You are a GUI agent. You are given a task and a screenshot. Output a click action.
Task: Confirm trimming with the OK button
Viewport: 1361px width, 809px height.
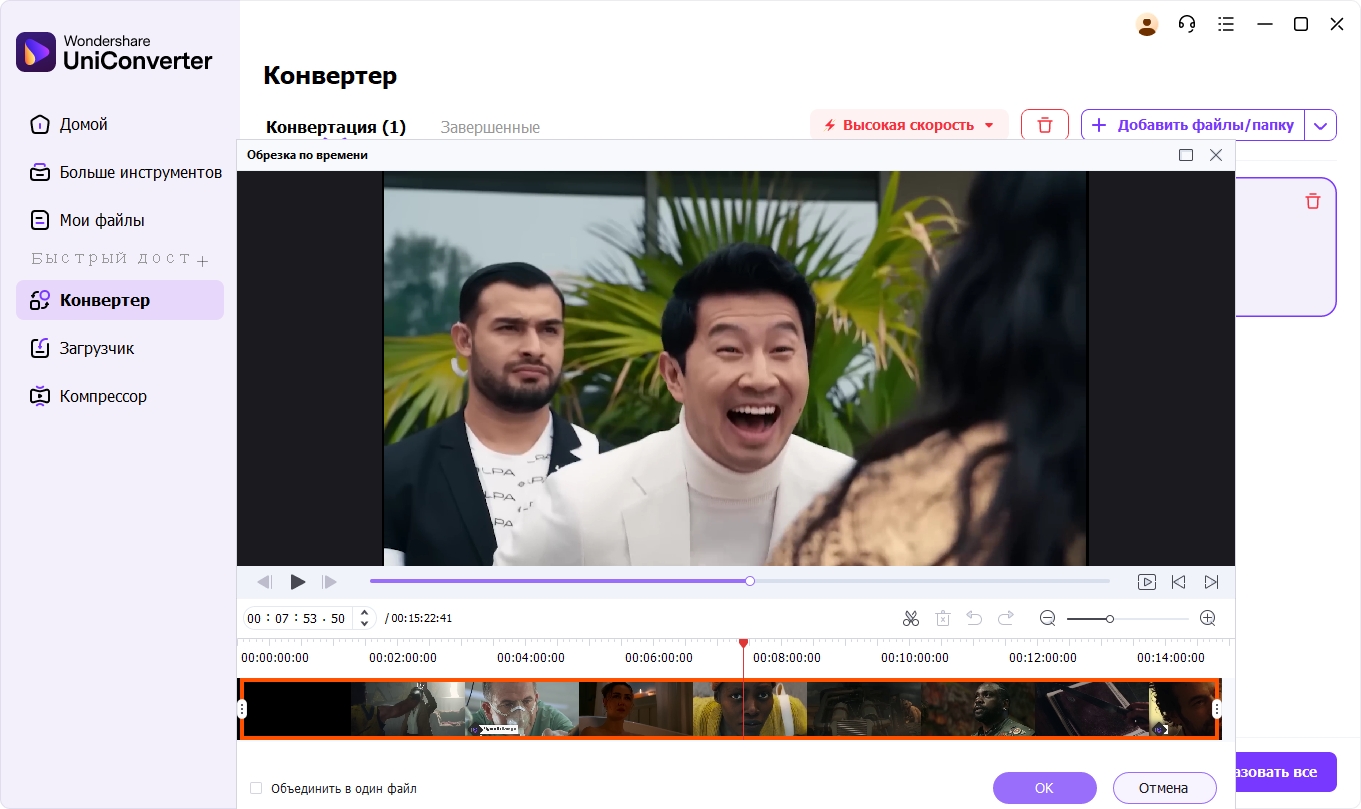coord(1044,788)
